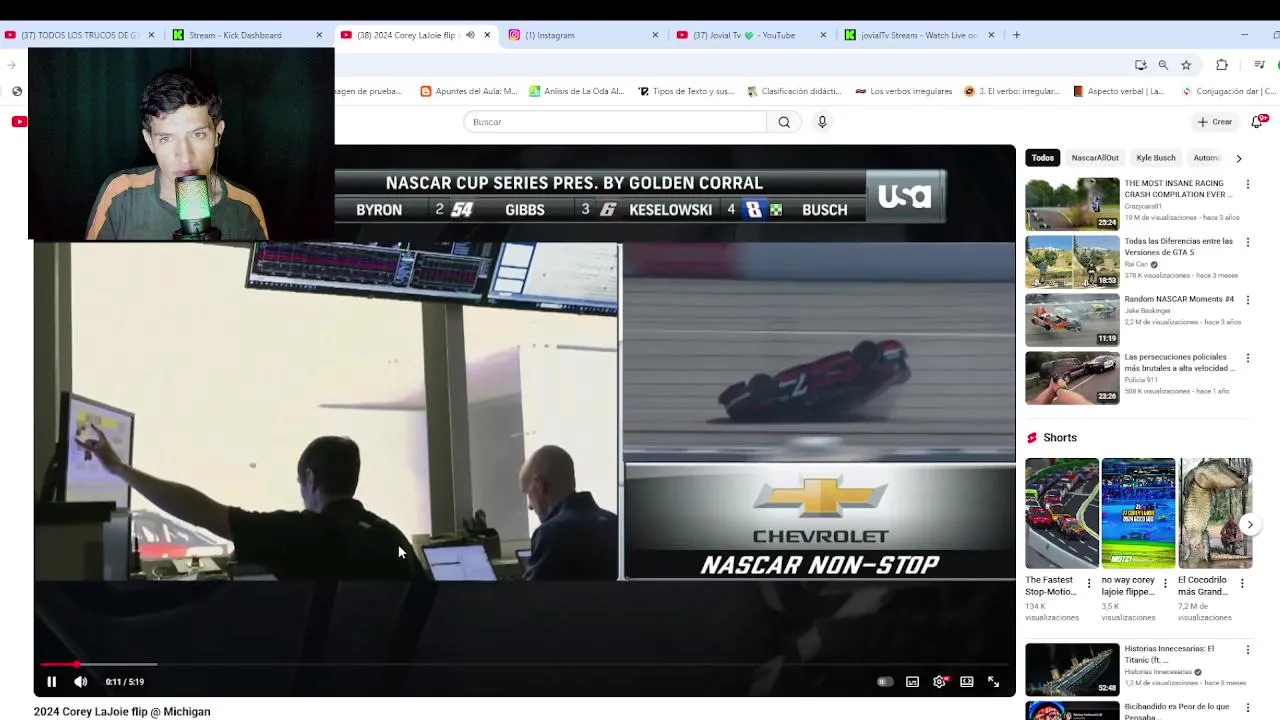Viewport: 1280px width, 720px height.
Task: Open YouTube notifications bell
Action: tap(1258, 122)
